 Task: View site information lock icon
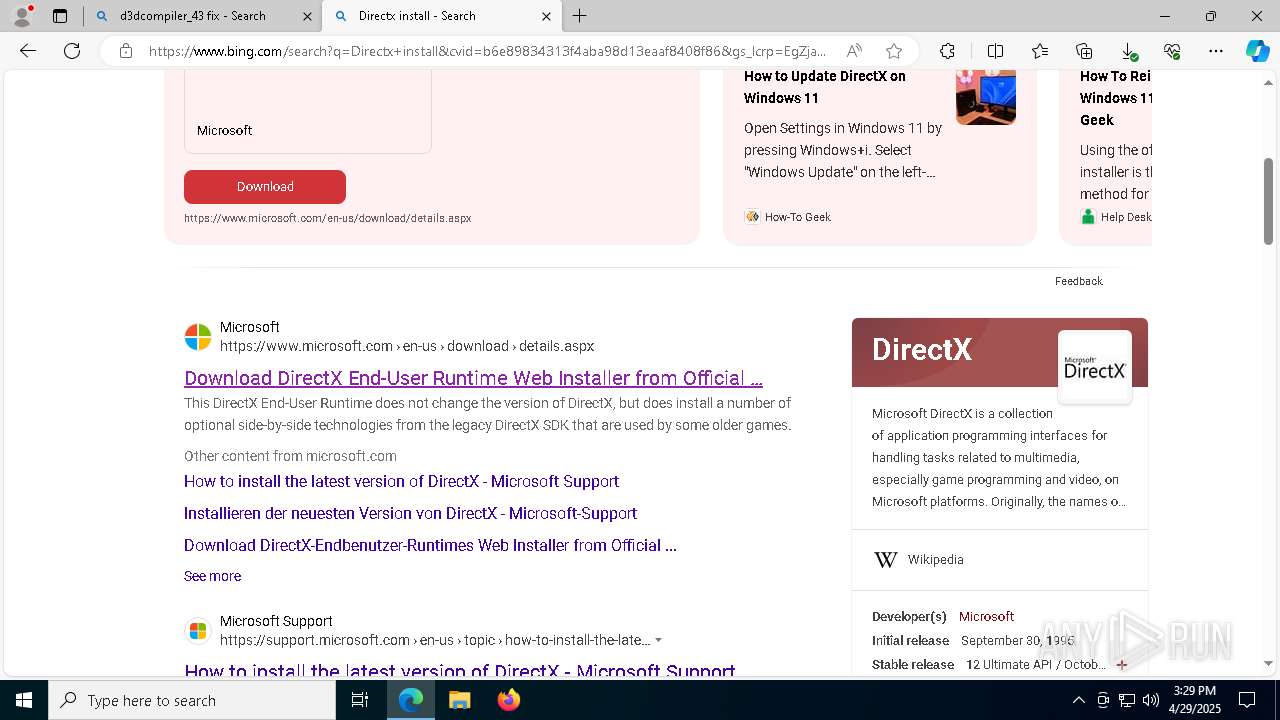click(x=126, y=51)
